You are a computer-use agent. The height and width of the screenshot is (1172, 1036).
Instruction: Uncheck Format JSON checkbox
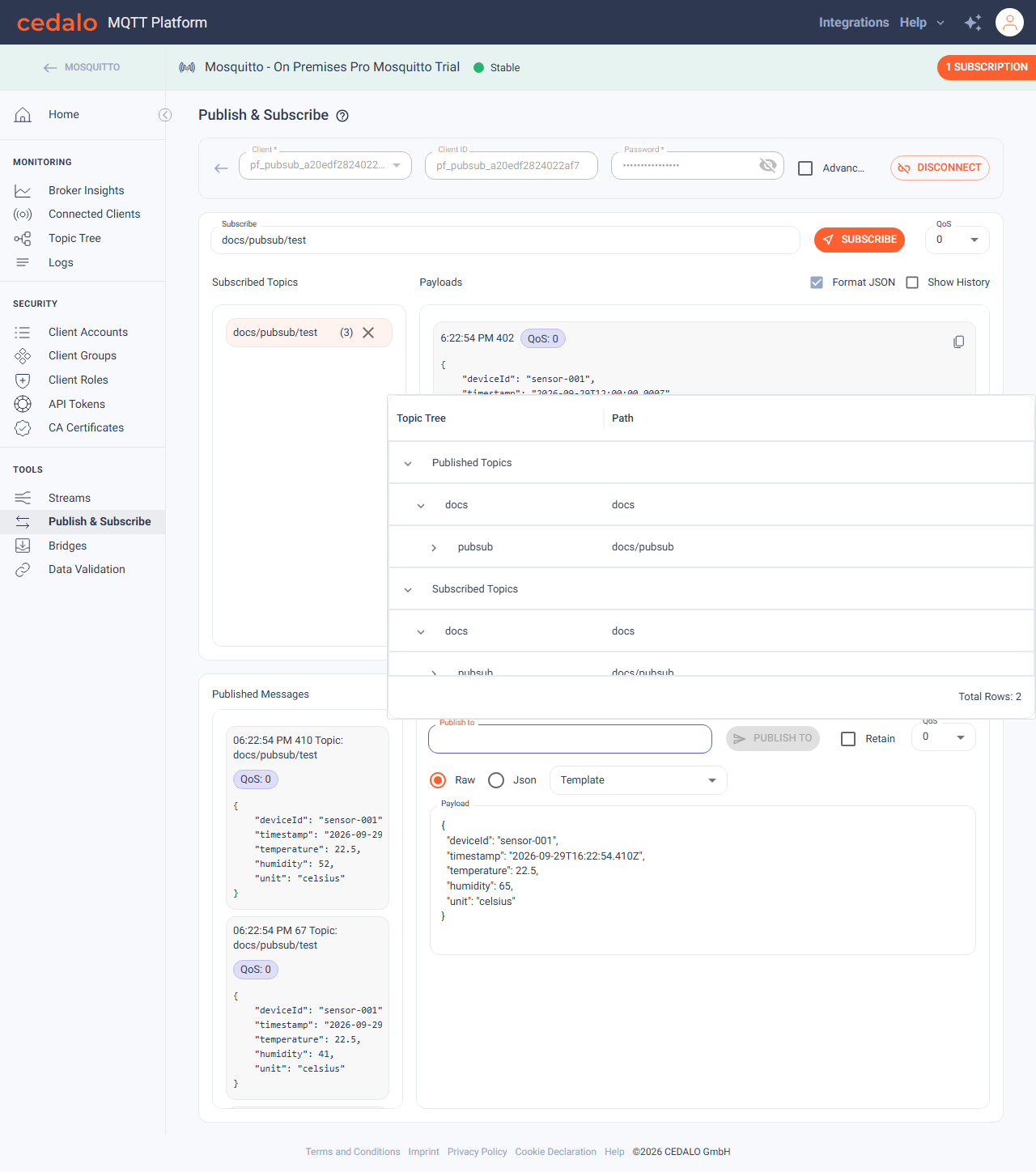pos(817,282)
